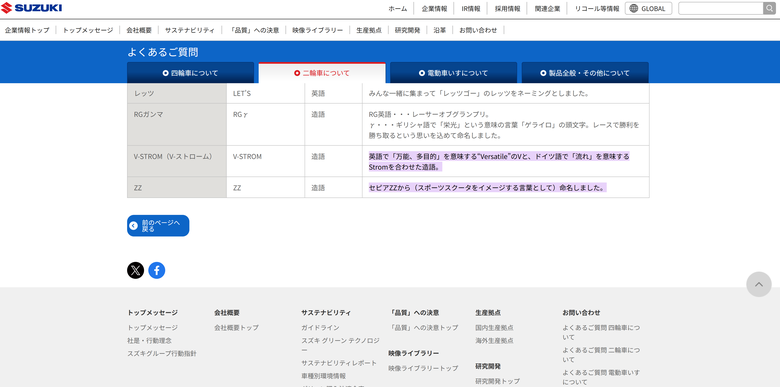The image size is (780, 387).
Task: Open footer link スズキグループ行動指針
Action: click(162, 353)
